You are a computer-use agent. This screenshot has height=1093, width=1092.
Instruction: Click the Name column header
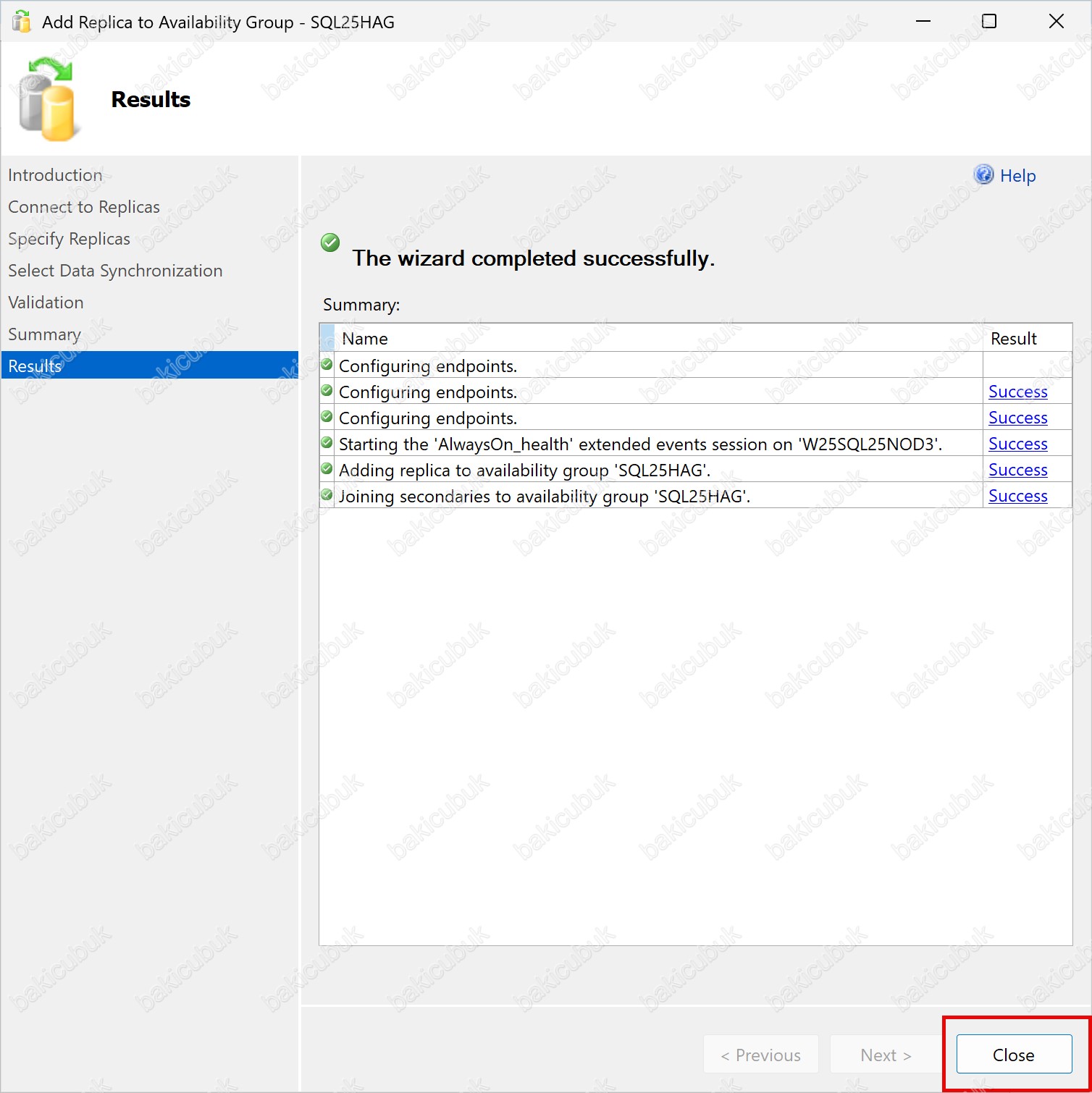(x=365, y=338)
